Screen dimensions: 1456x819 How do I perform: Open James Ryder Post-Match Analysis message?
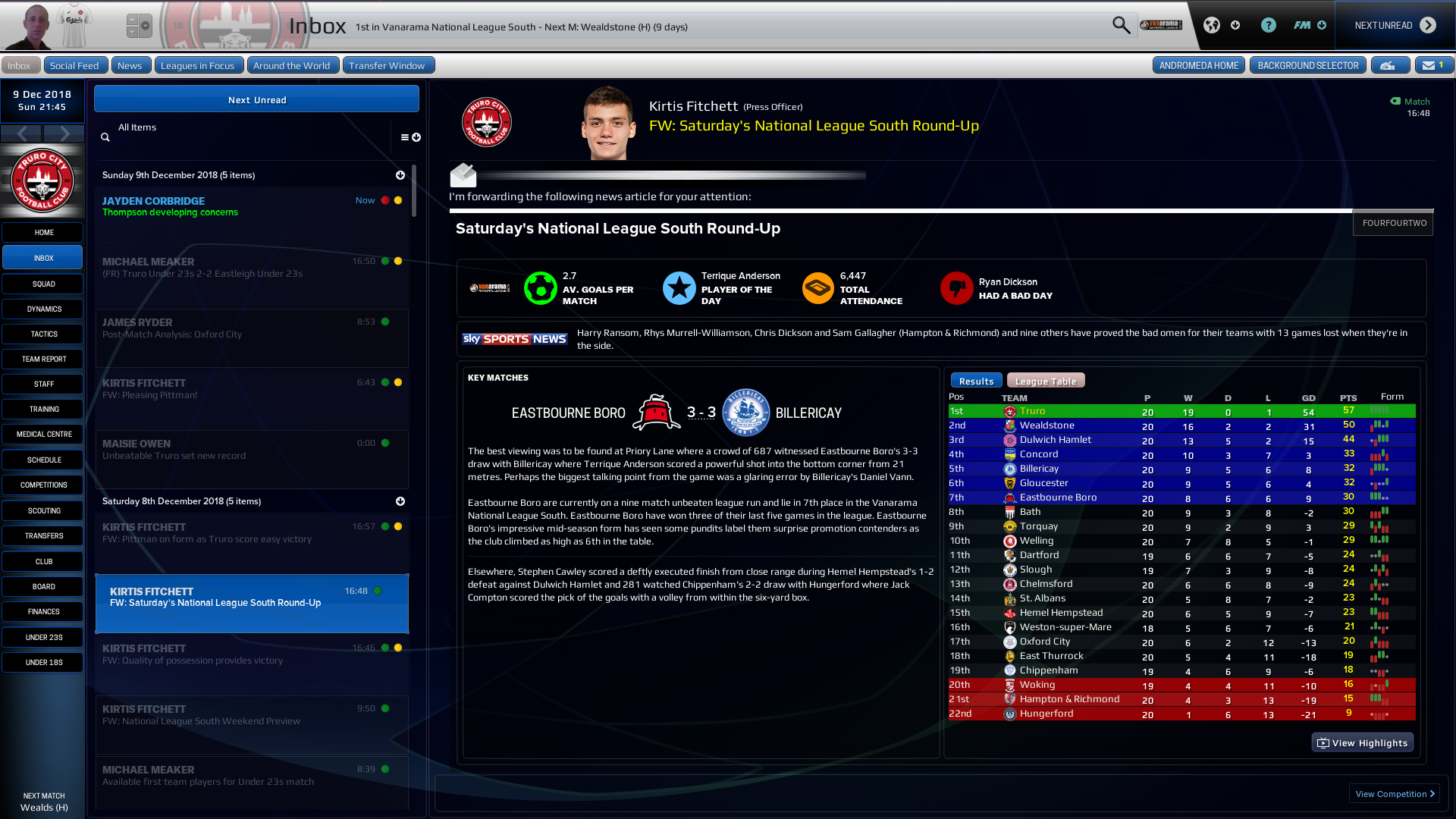click(x=252, y=337)
